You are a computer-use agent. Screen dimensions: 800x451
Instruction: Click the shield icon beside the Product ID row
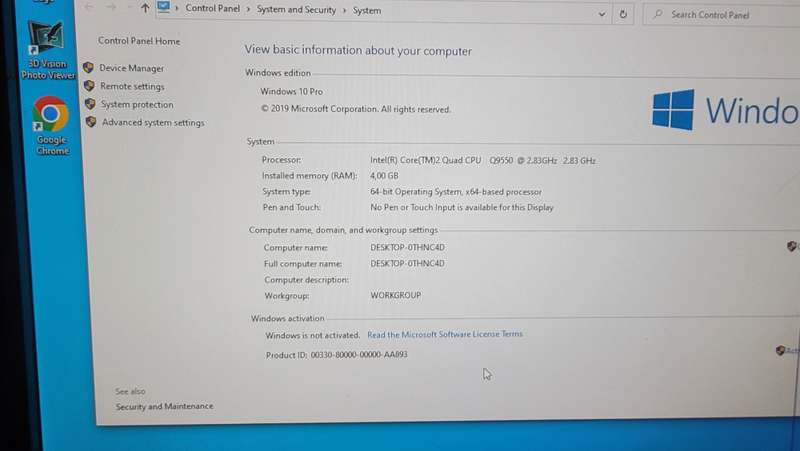coord(781,350)
